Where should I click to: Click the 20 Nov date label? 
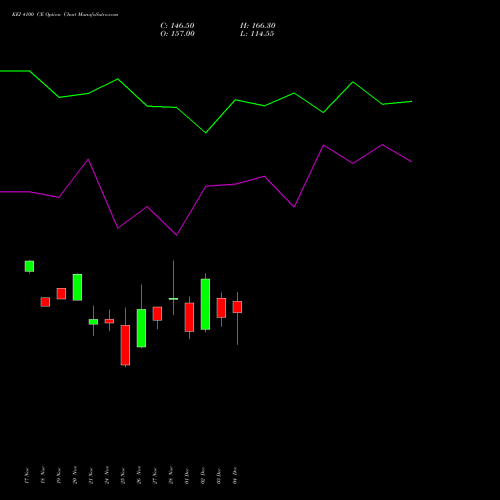point(75,475)
